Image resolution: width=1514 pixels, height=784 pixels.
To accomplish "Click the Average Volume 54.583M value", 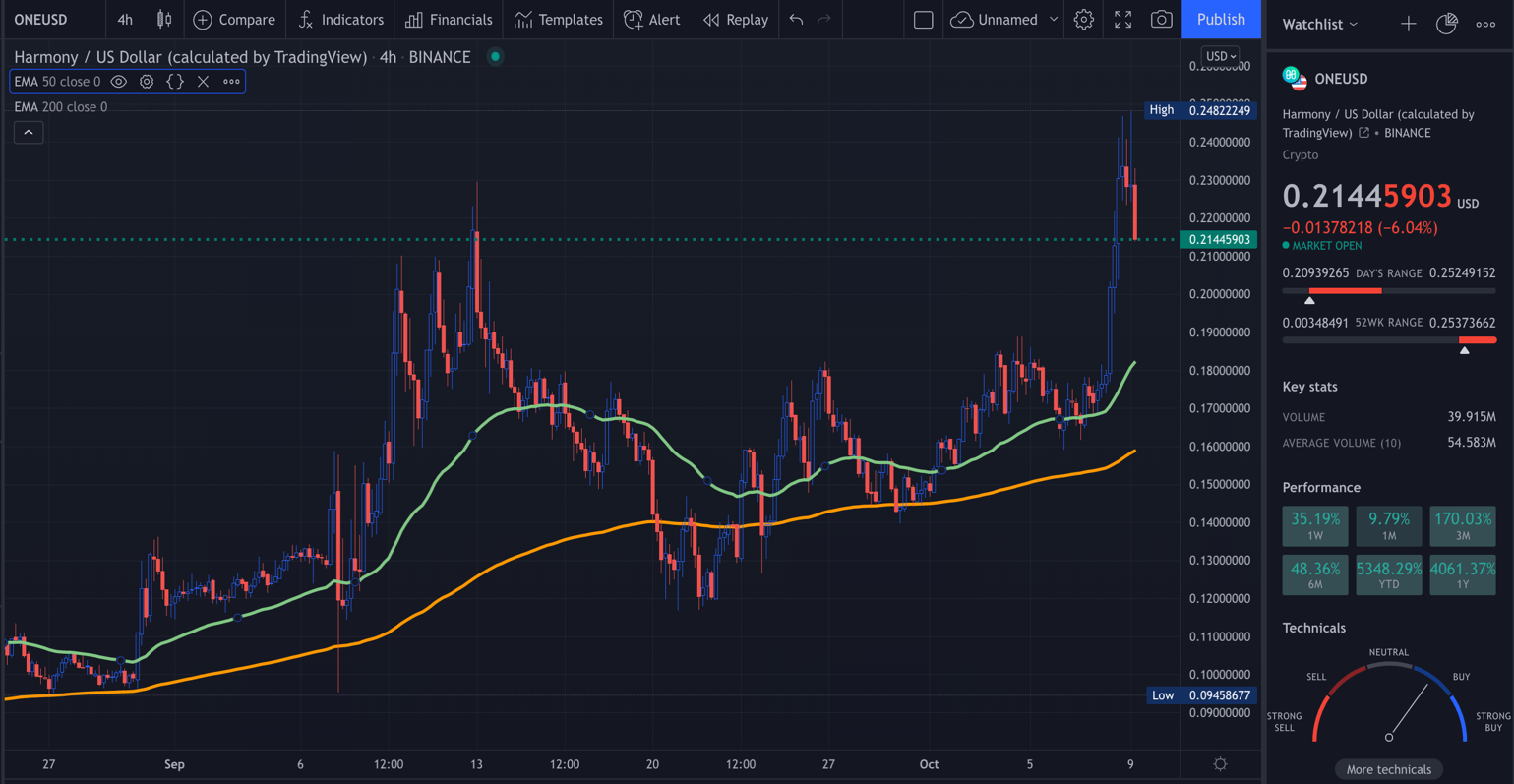I will click(x=1472, y=443).
